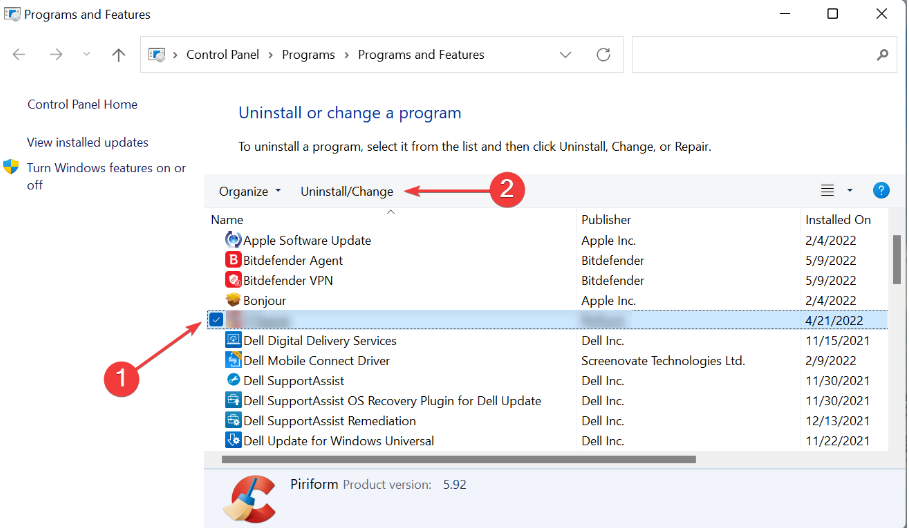The image size is (909, 528).
Task: Click the Up one level arrow
Action: pos(118,55)
